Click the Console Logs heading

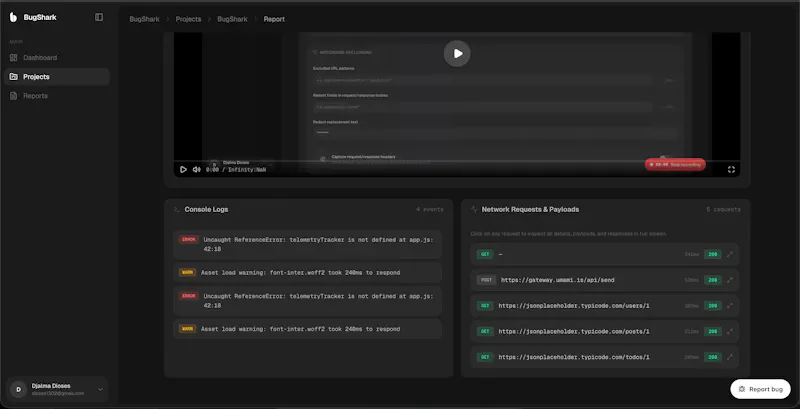point(206,210)
